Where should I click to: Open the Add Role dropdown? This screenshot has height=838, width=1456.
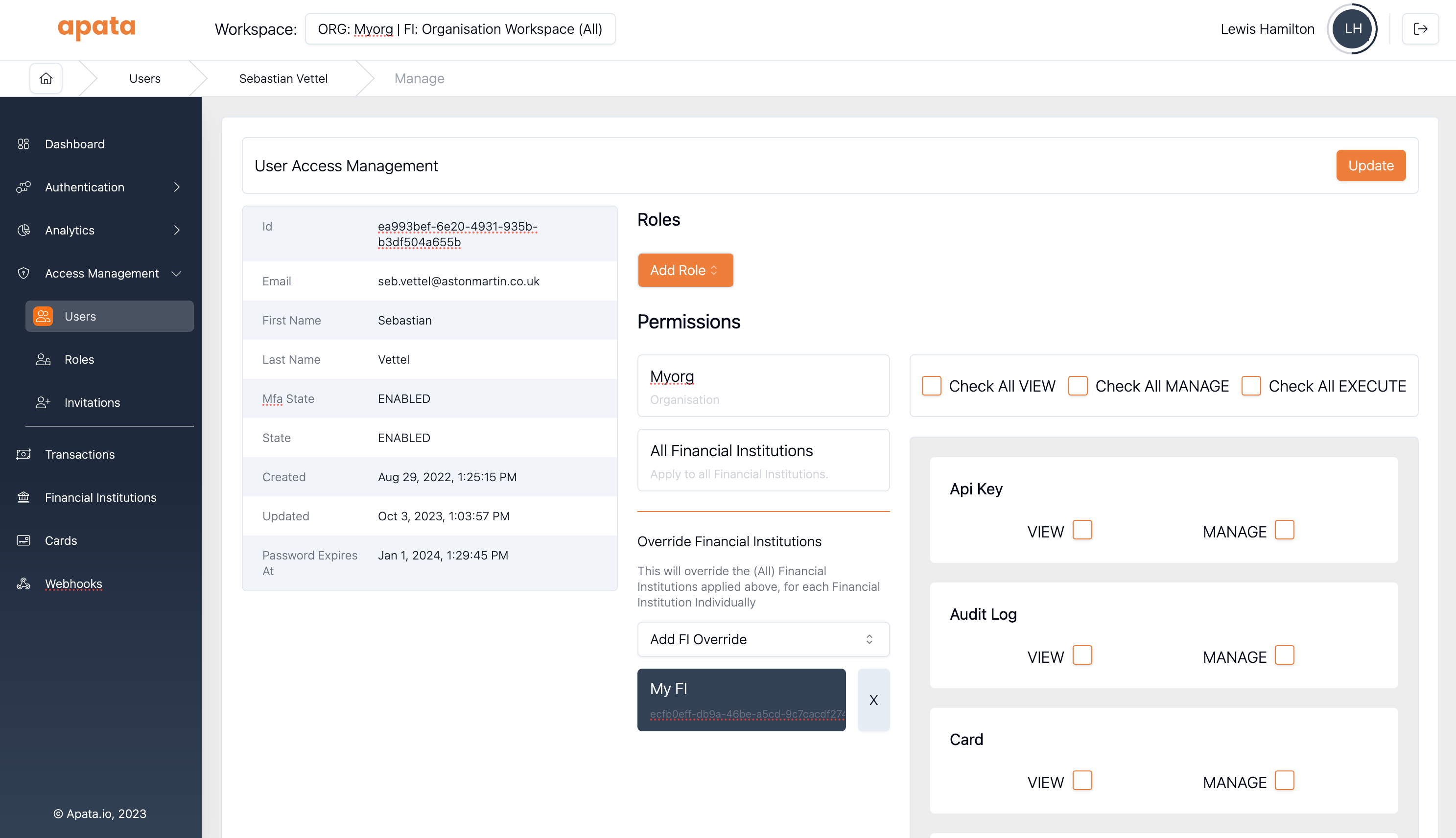(685, 270)
